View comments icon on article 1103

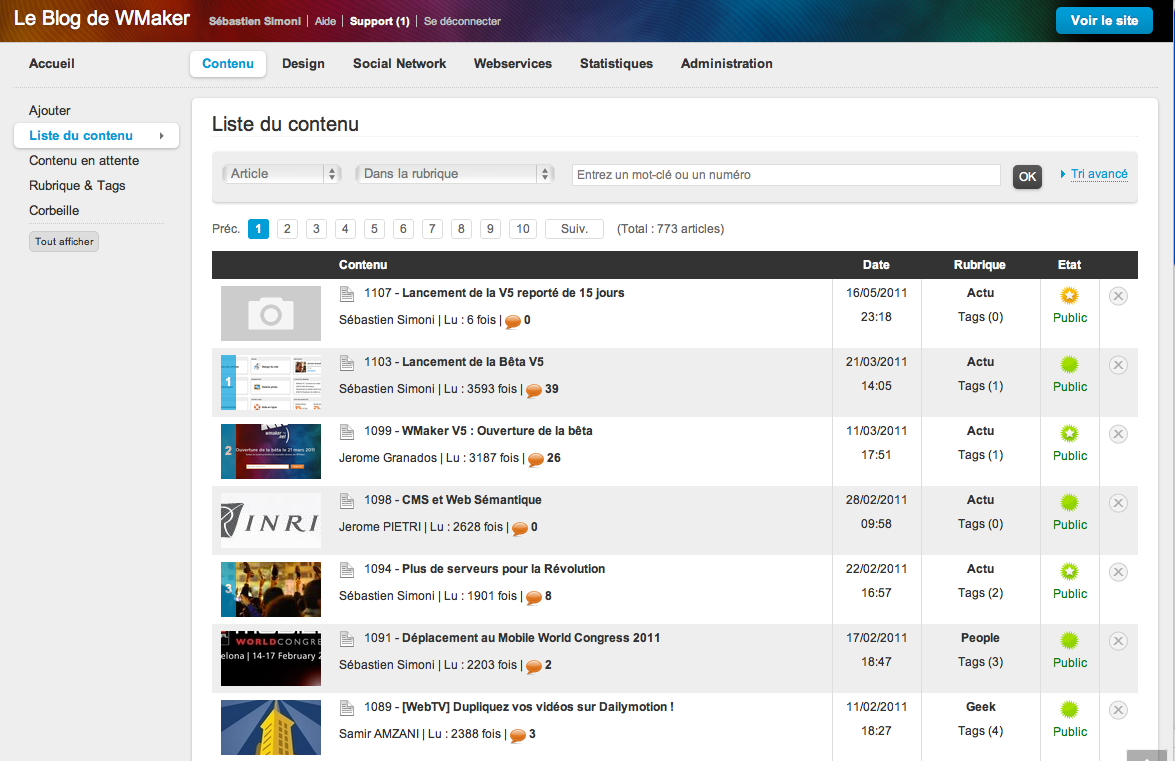pos(534,390)
